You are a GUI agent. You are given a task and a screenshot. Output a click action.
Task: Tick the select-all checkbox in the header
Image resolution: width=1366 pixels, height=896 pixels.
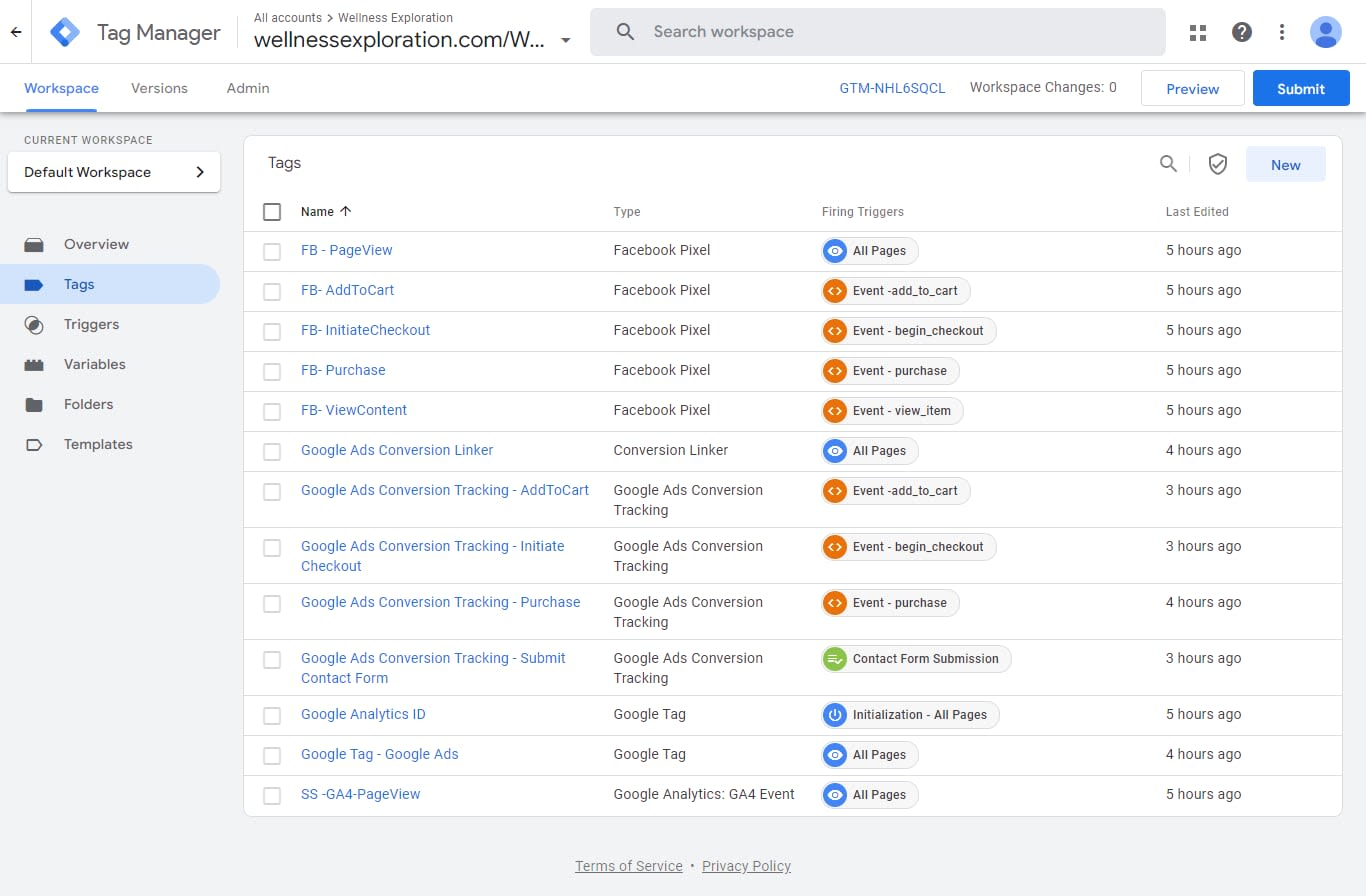[272, 212]
